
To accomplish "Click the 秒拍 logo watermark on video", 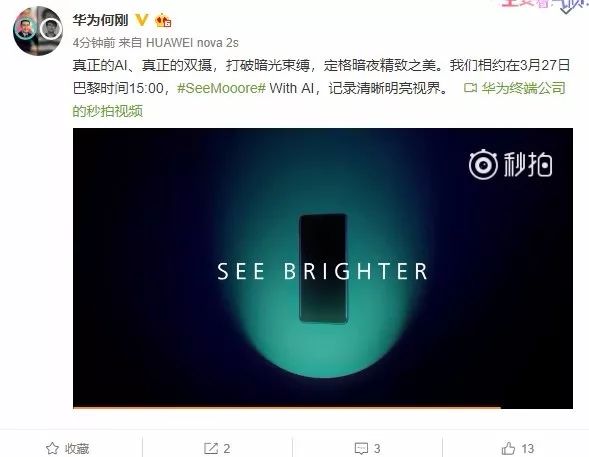I will 510,164.
